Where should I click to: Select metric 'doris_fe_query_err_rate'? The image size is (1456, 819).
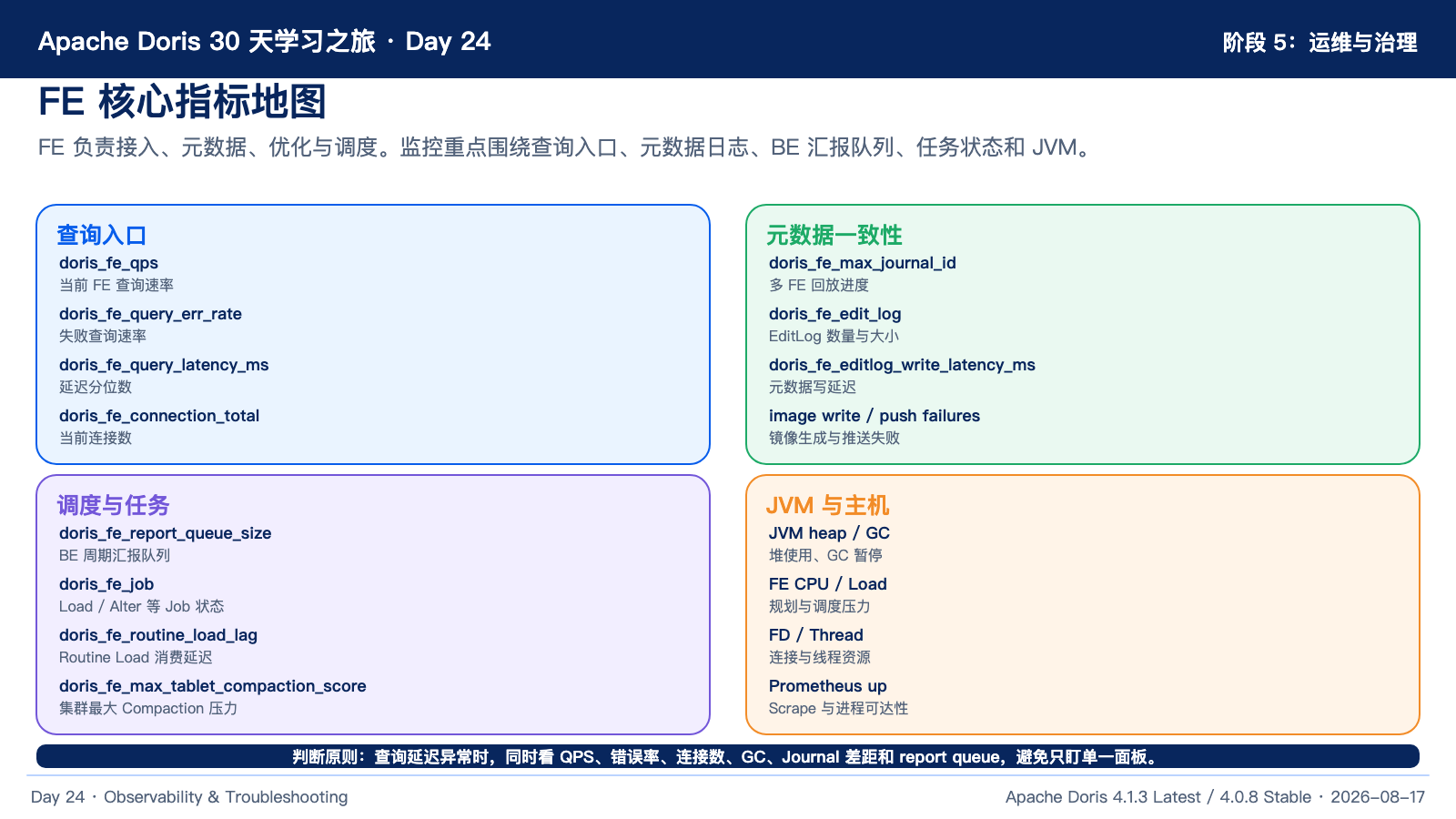coord(150,314)
